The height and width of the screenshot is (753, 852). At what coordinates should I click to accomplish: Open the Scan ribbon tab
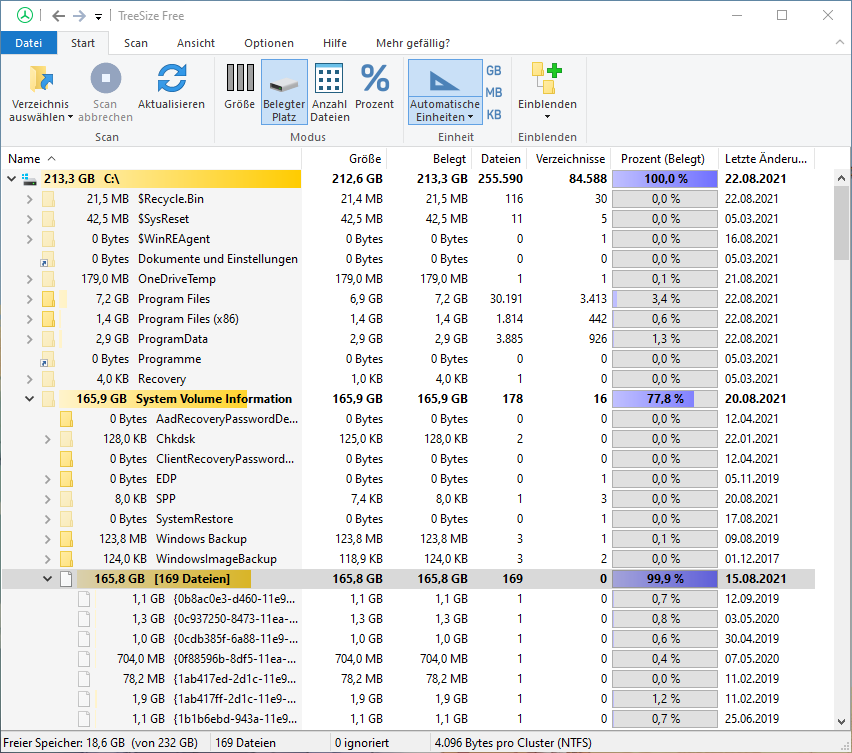(136, 43)
